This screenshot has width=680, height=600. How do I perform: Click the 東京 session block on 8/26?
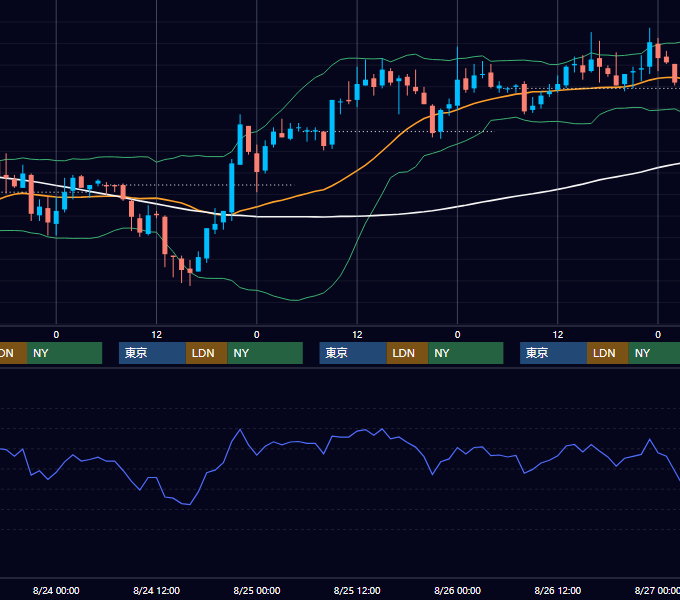[553, 353]
